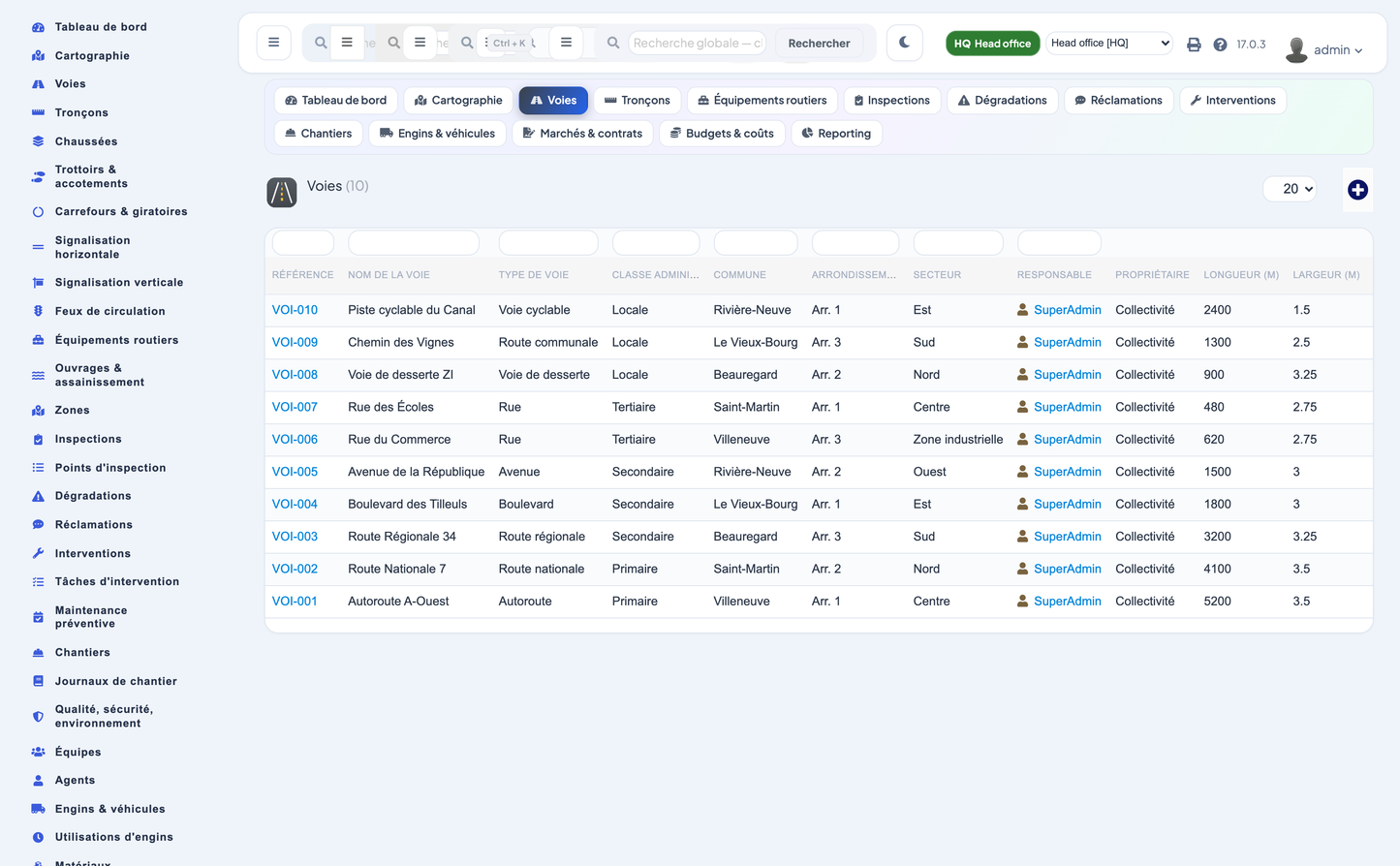Click the Agents sidebar person icon
This screenshot has height=866, width=1400.
point(38,781)
